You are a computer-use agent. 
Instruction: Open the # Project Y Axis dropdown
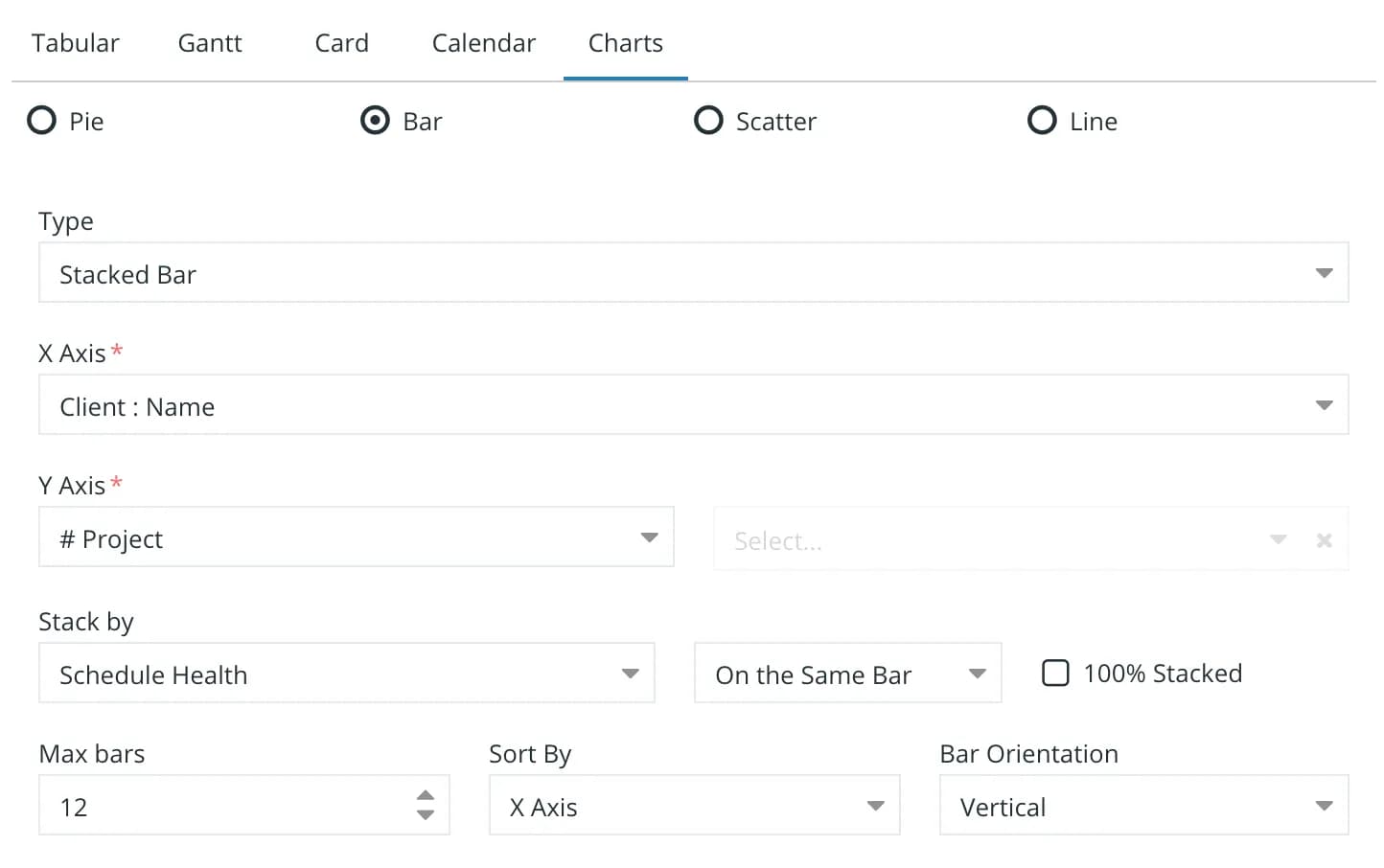357,537
